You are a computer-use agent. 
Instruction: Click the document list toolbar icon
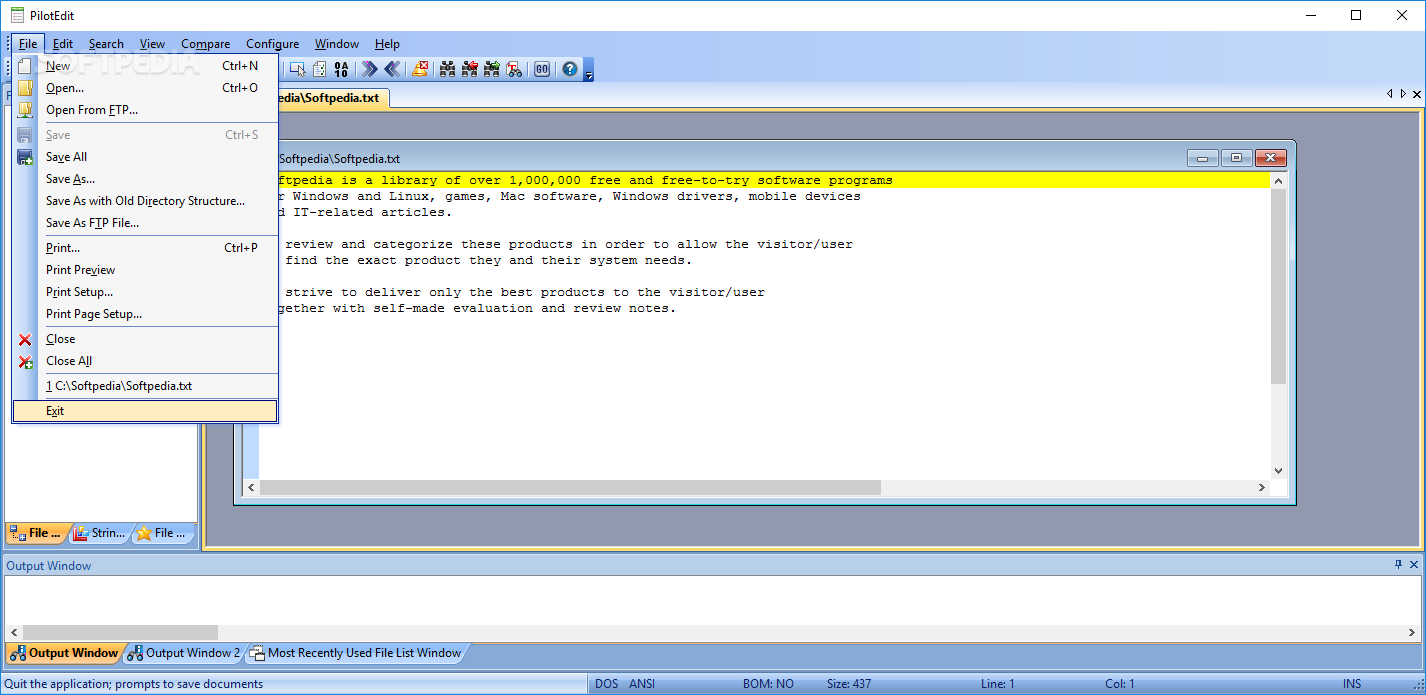click(x=319, y=69)
